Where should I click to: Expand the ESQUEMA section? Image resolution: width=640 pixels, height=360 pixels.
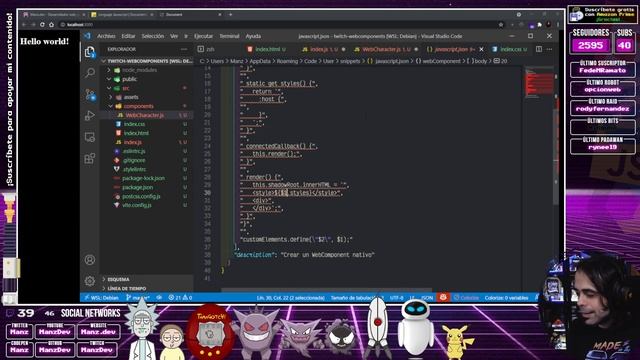click(118, 279)
